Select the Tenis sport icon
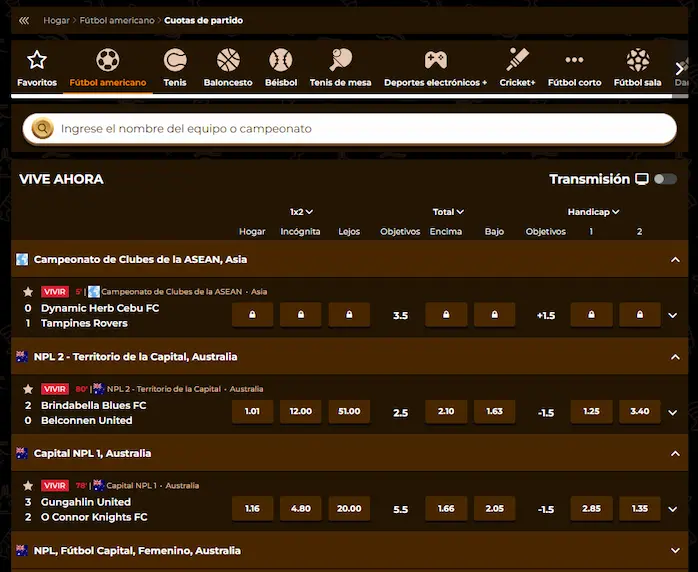 pyautogui.click(x=175, y=60)
